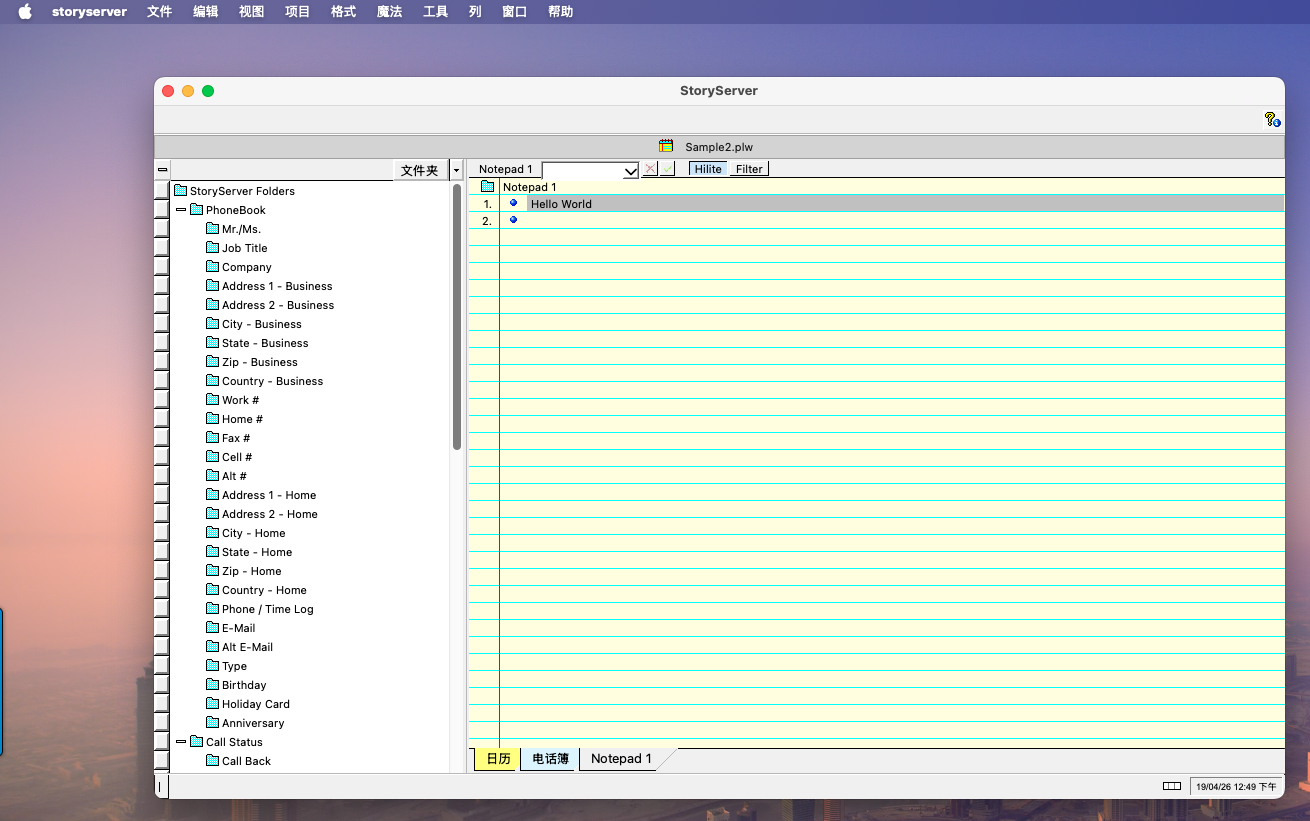Open the combo box next to Notepad 1
This screenshot has height=821, width=1310.
tap(590, 170)
